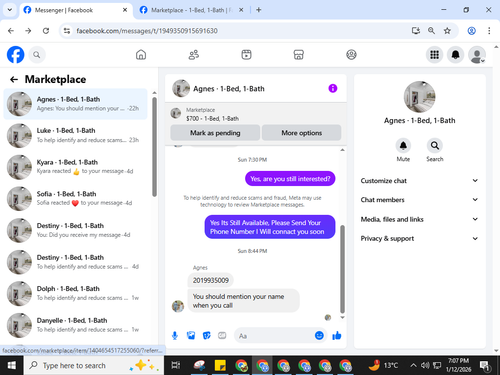Open the Sticky Notes taskbar icon
500x375 pixels.
pos(220,365)
